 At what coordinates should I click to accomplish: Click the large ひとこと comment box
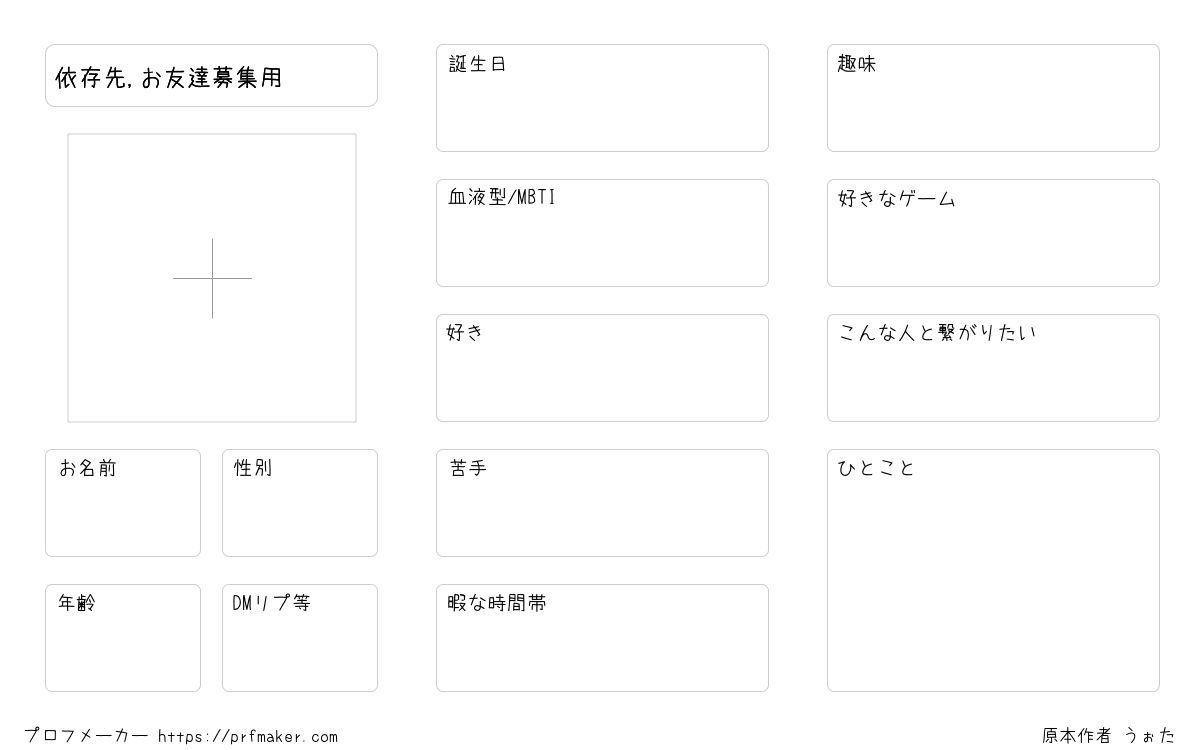coord(993,570)
